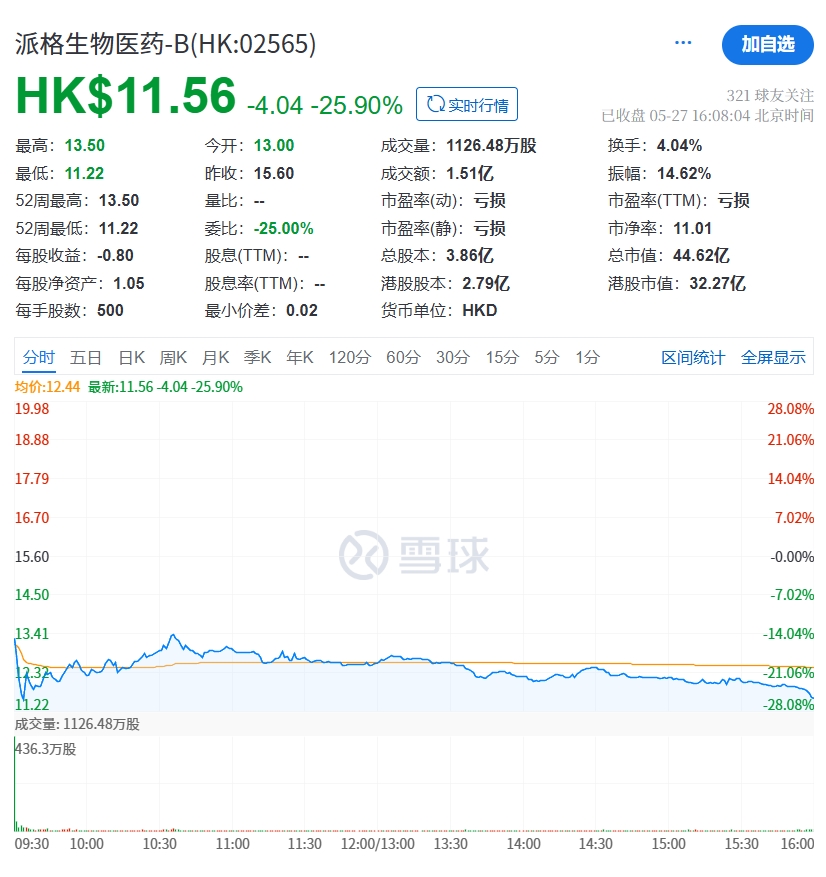Select the 30分 interval tab
The image size is (826, 877).
[453, 357]
